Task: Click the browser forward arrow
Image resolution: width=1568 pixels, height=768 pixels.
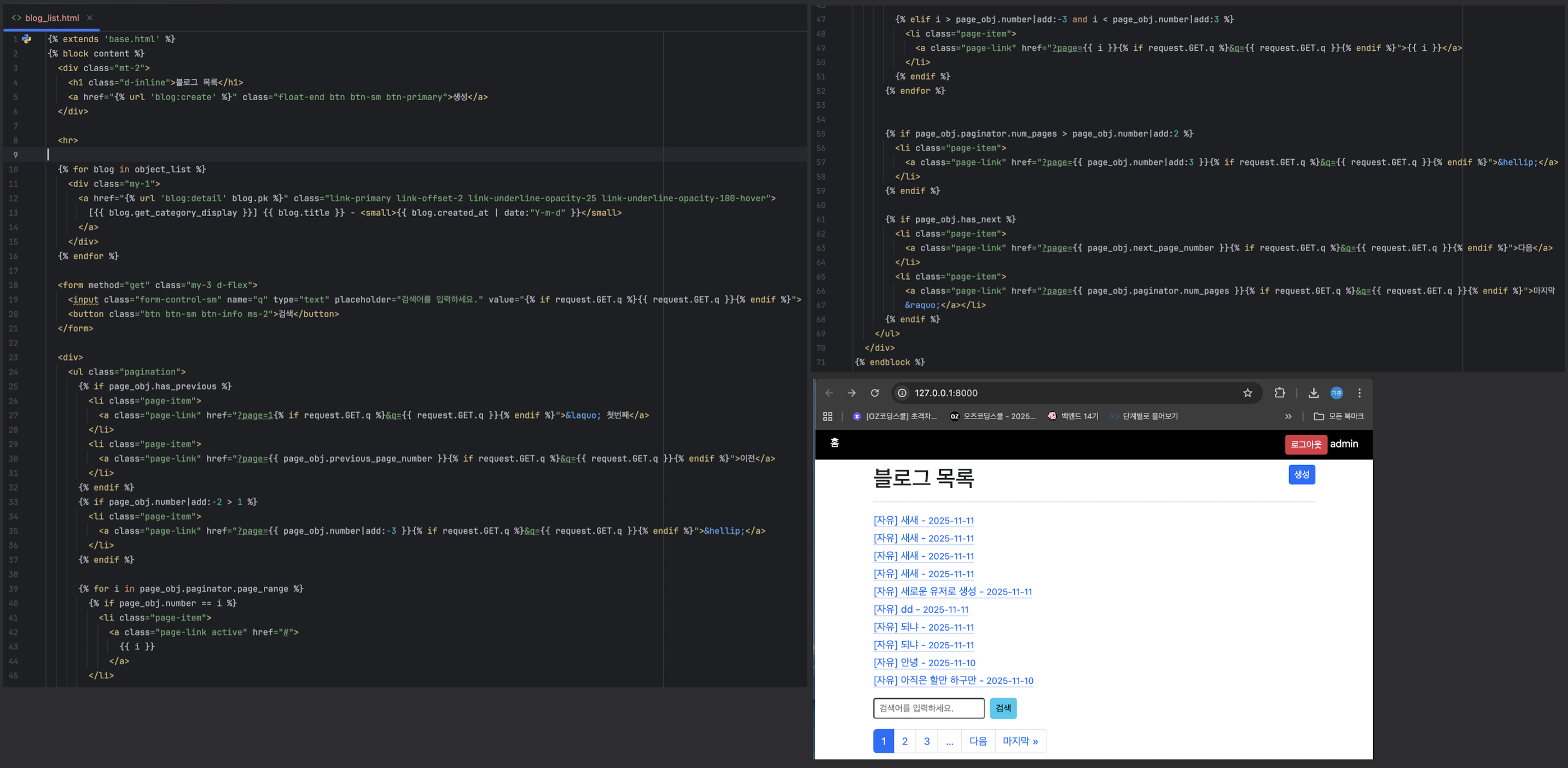Action: click(851, 393)
